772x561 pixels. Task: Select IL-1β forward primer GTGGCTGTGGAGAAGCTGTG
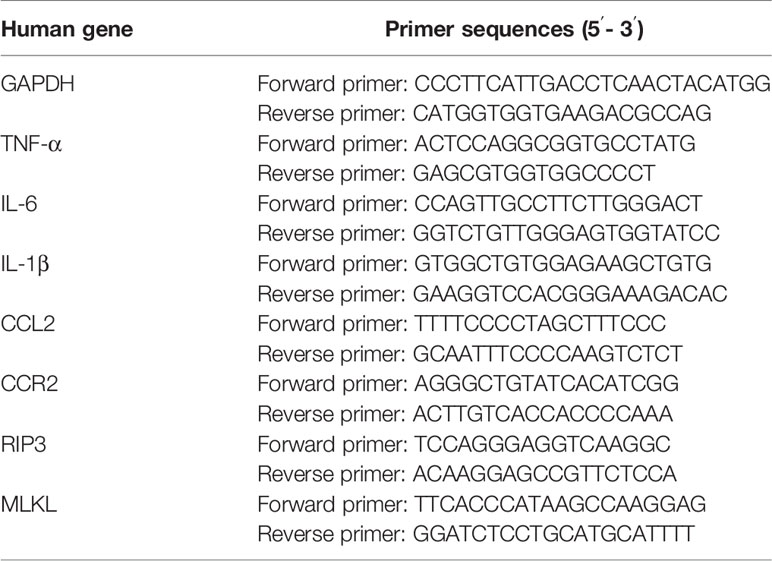point(563,264)
